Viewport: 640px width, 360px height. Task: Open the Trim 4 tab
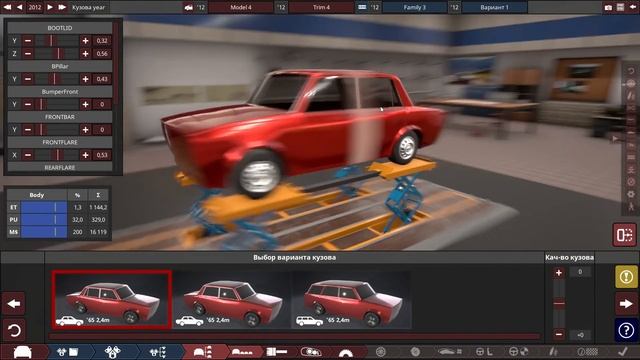pyautogui.click(x=322, y=7)
